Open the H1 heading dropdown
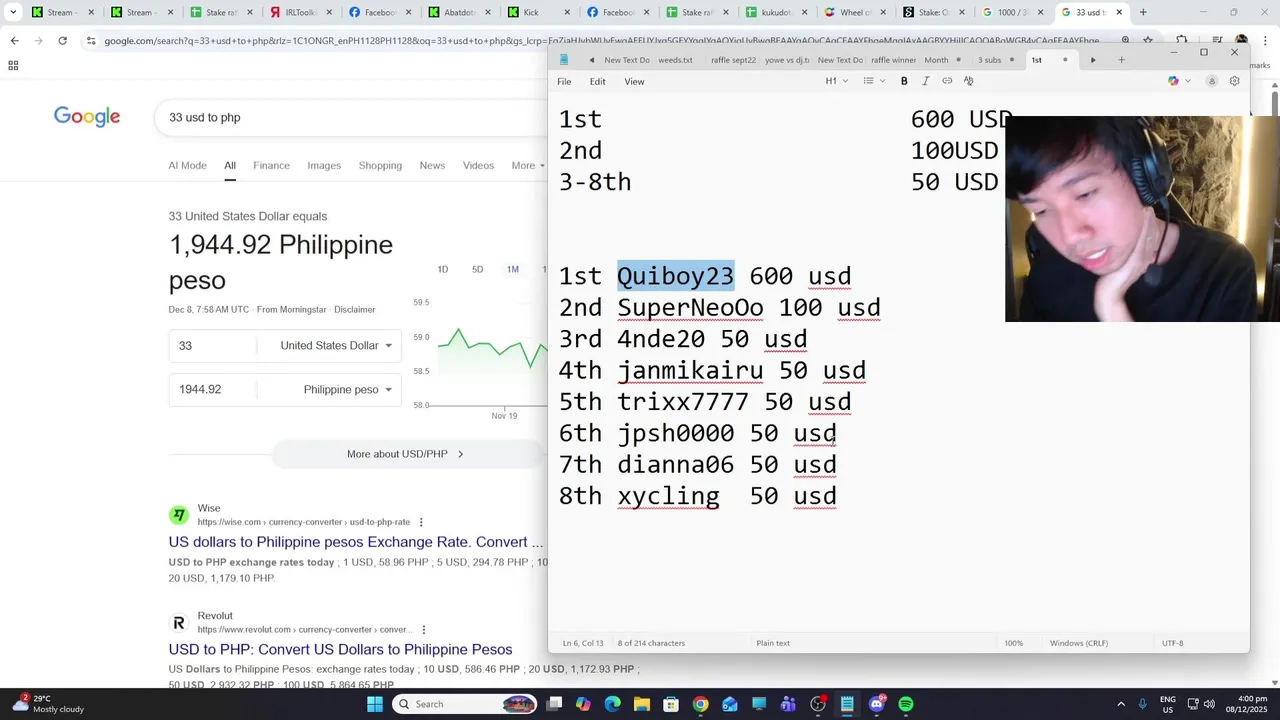 pyautogui.click(x=837, y=81)
